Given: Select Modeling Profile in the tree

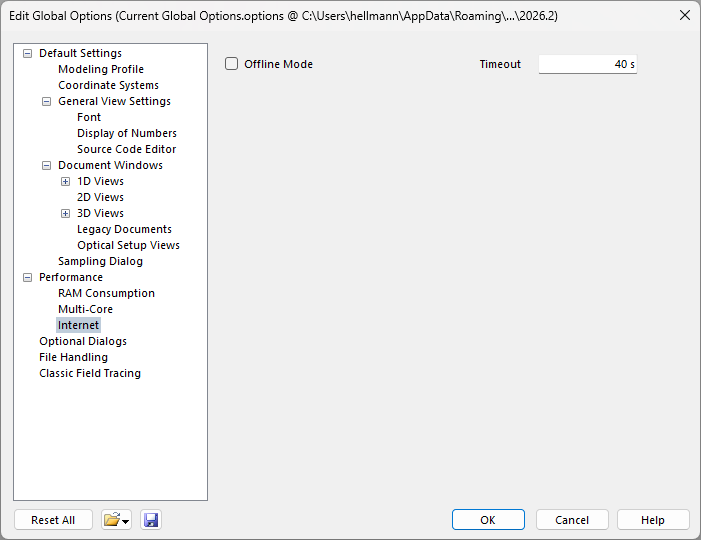Looking at the screenshot, I should pos(101,69).
